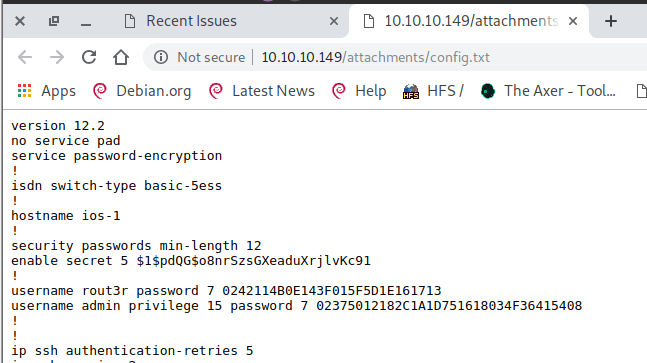Open The Axer - Tool bookmark
Image resolution: width=647 pixels, height=363 pixels.
(548, 91)
